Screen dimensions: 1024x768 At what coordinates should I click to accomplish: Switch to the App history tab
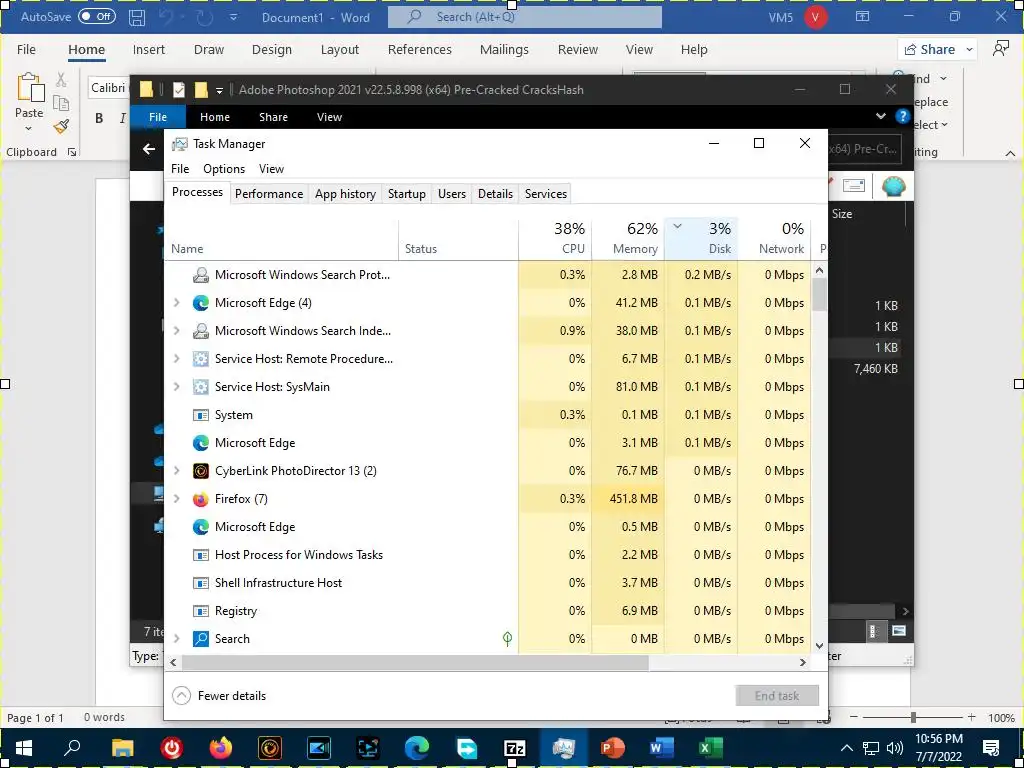click(345, 194)
